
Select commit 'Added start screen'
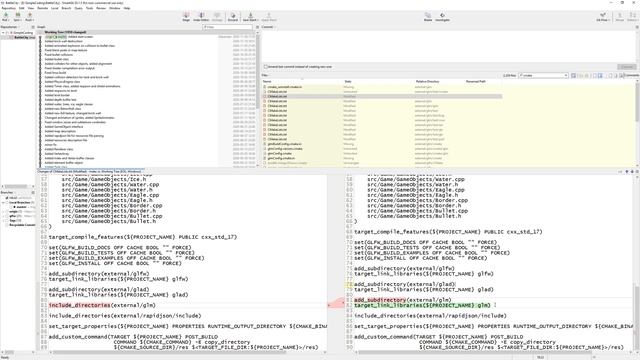tap(80, 37)
